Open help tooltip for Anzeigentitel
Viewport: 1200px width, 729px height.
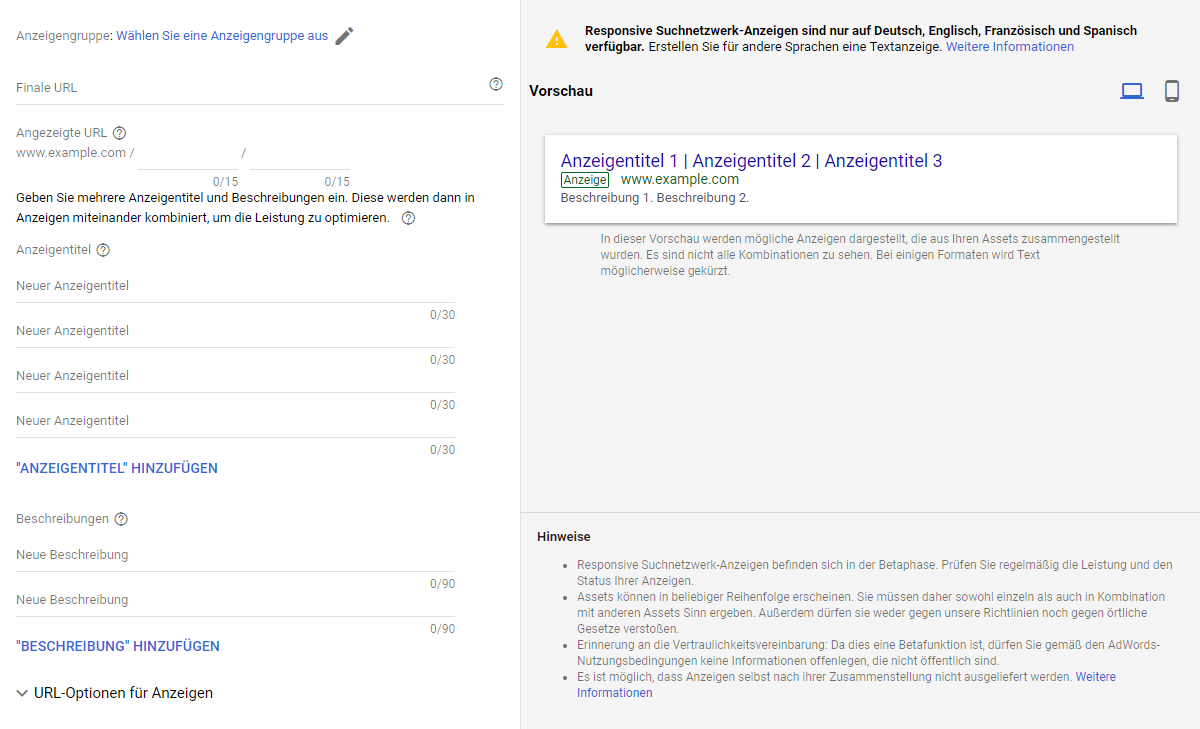click(x=101, y=250)
